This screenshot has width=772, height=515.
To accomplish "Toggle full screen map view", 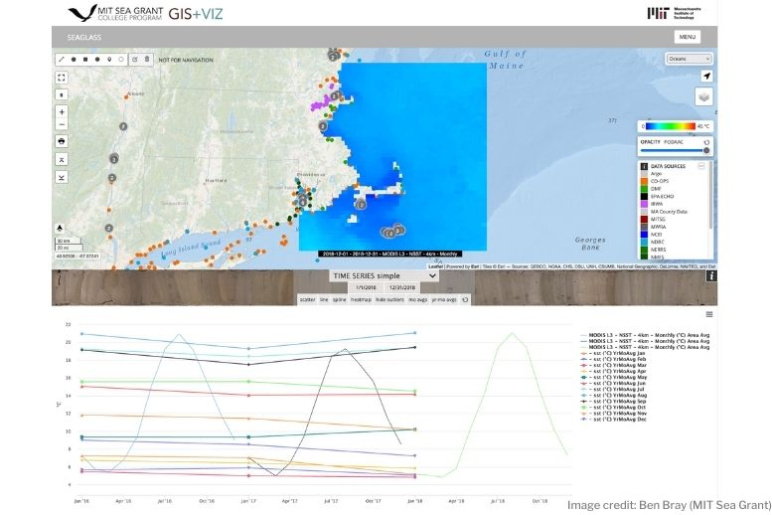I will point(62,78).
